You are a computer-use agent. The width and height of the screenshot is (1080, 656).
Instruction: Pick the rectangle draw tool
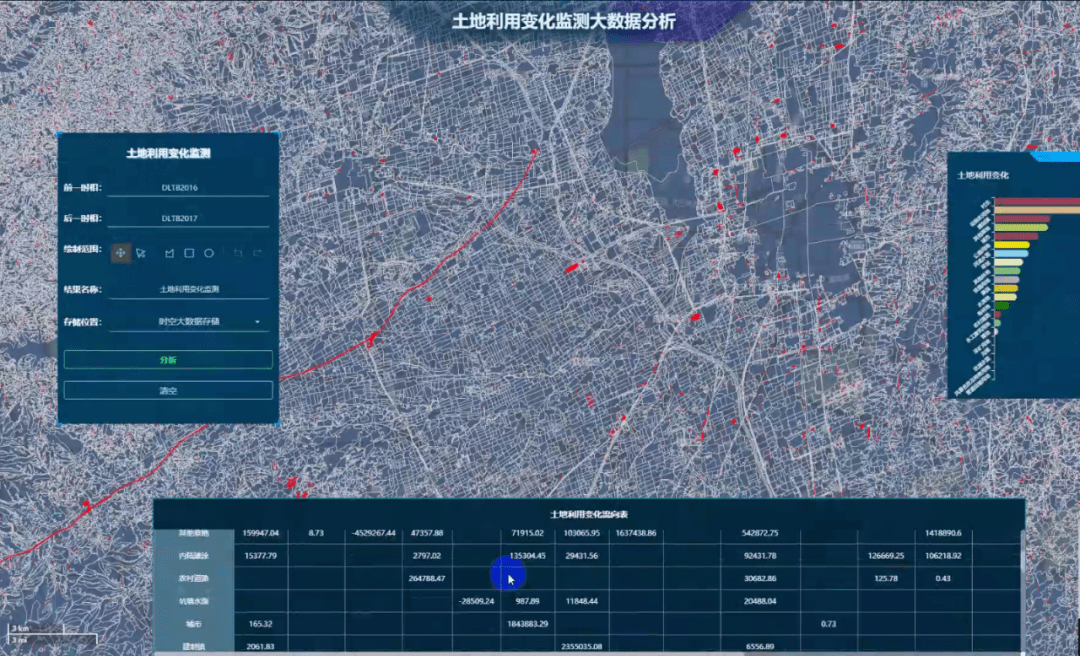coord(189,254)
